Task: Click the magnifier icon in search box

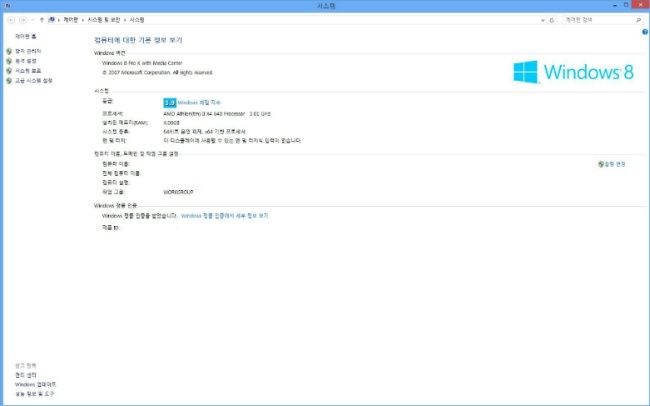Action: (638, 20)
